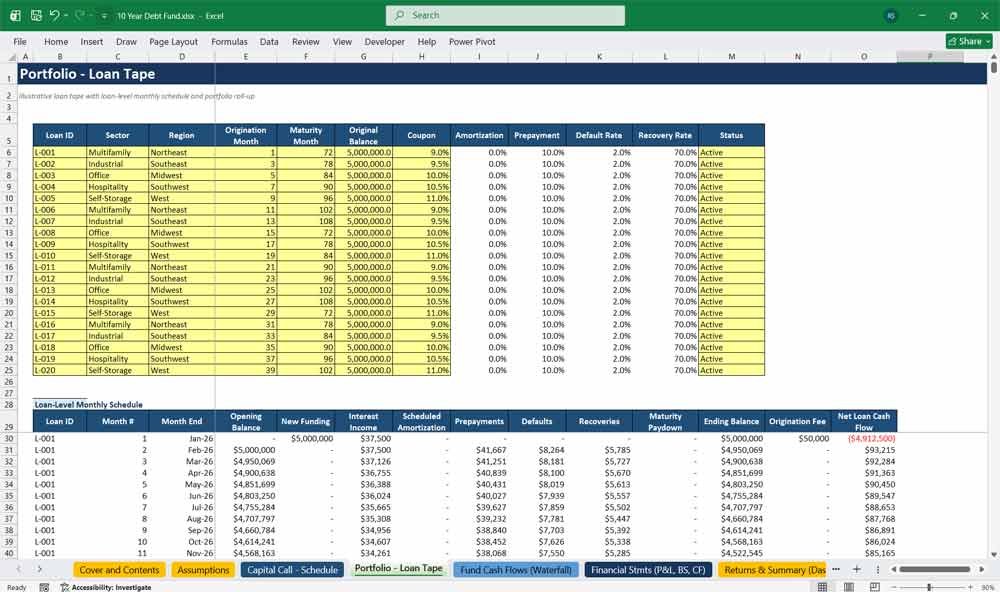
Task: Click Accessibility: Investigate in status bar
Action: 106,587
